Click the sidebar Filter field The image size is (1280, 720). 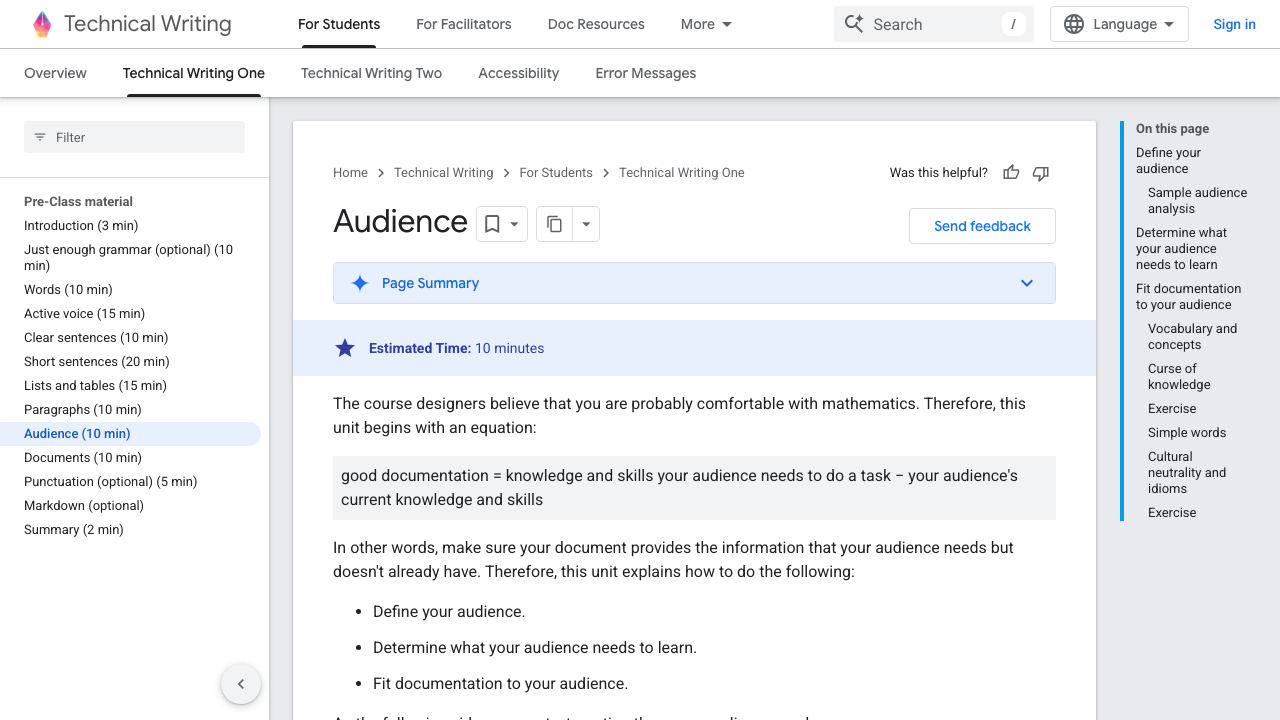[x=134, y=137]
